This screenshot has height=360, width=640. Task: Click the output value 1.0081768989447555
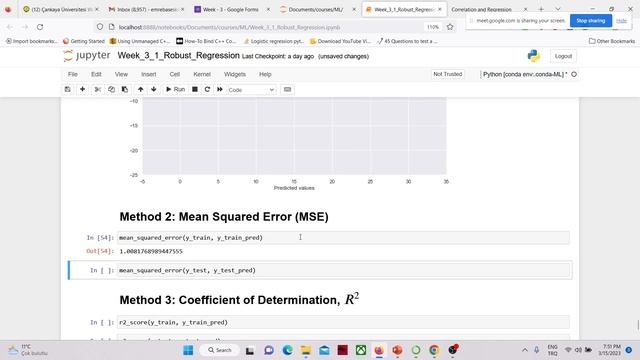coord(151,251)
